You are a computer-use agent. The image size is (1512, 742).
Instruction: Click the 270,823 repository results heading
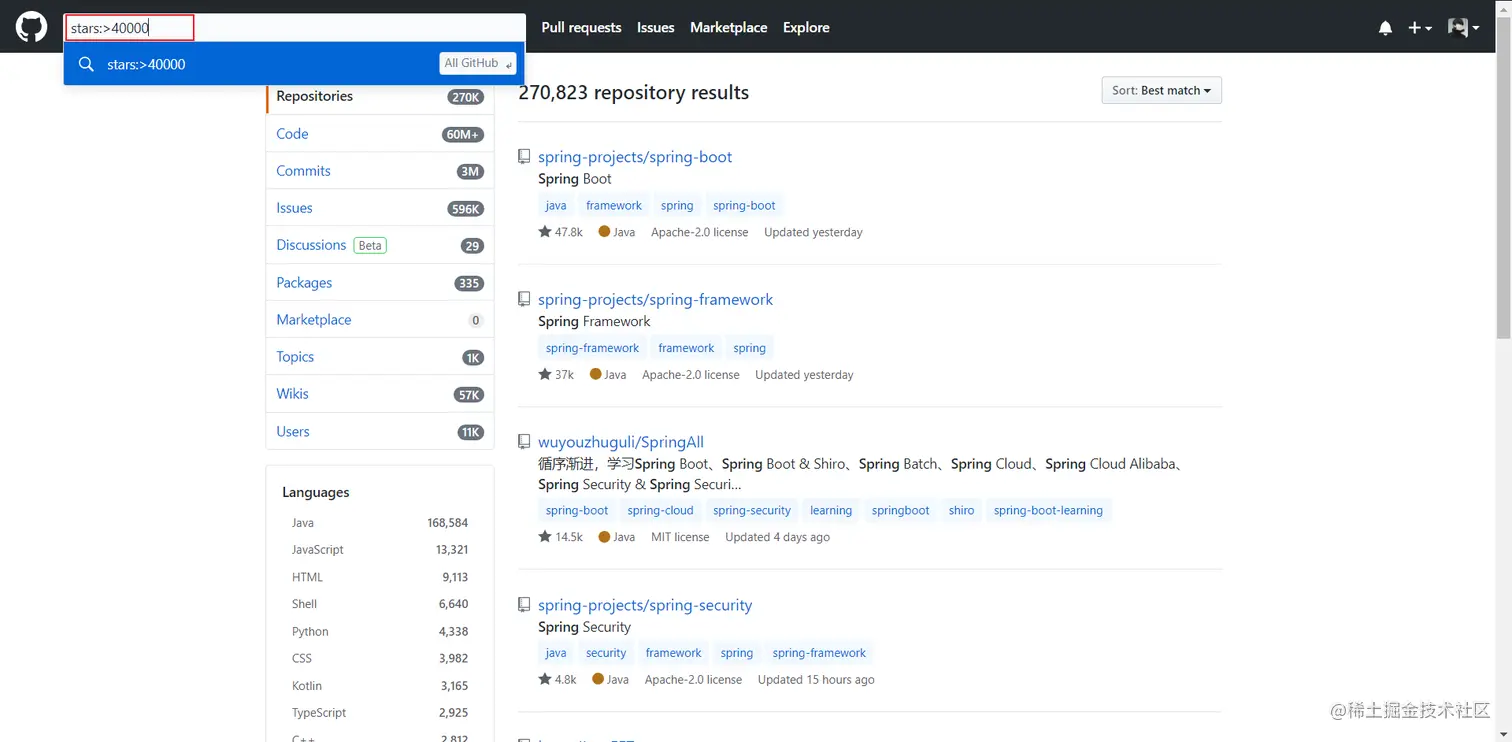click(x=634, y=93)
